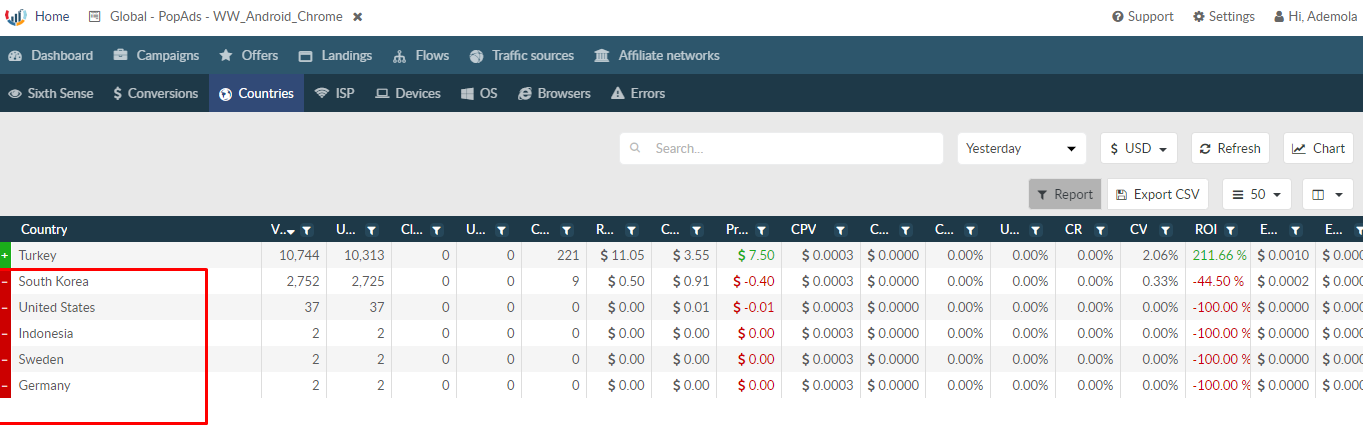This screenshot has height=439, width=1363.
Task: Open the Campaigns menu
Action: point(156,56)
